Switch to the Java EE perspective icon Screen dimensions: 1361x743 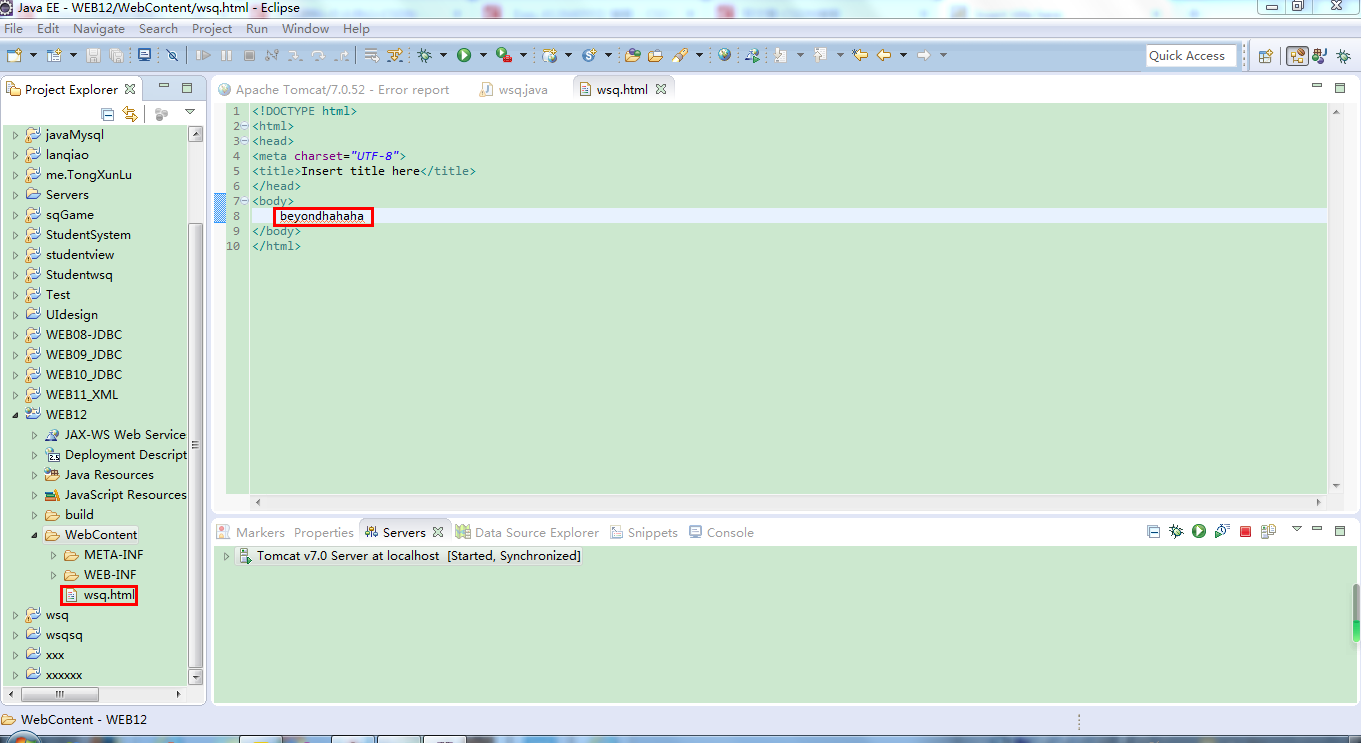pyautogui.click(x=1297, y=57)
